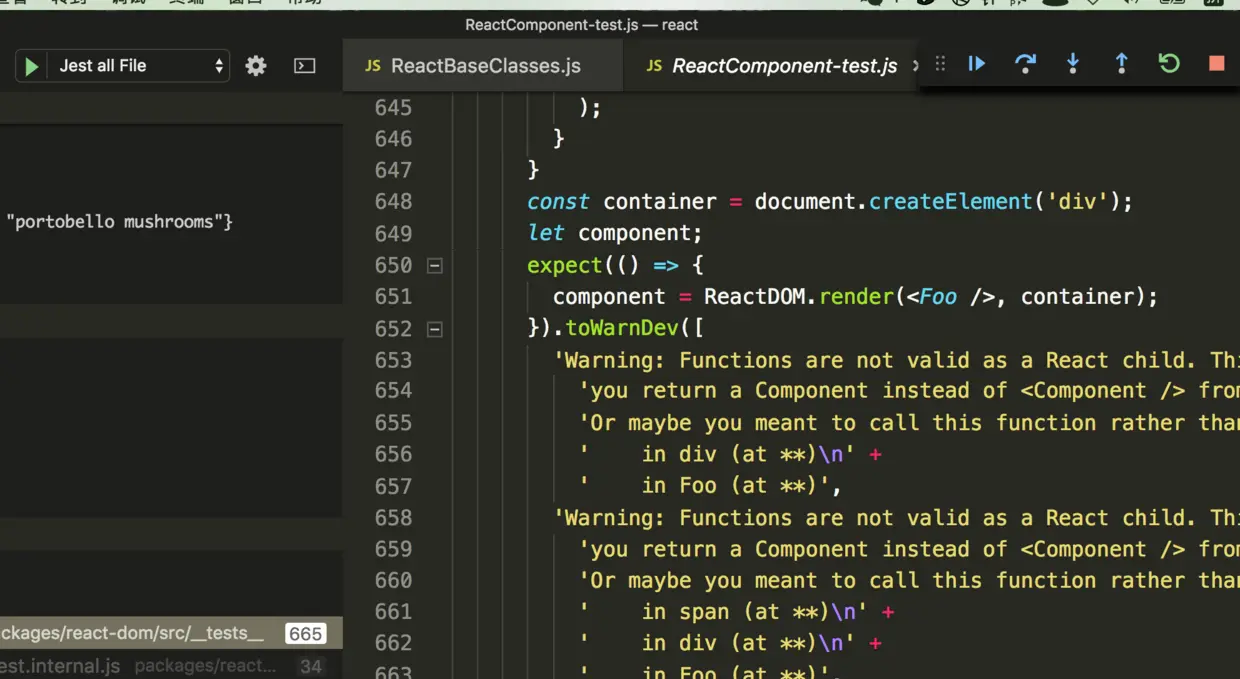Click the JS icon on ReactComponent-test.js tab
1240x679 pixels.
(x=654, y=66)
